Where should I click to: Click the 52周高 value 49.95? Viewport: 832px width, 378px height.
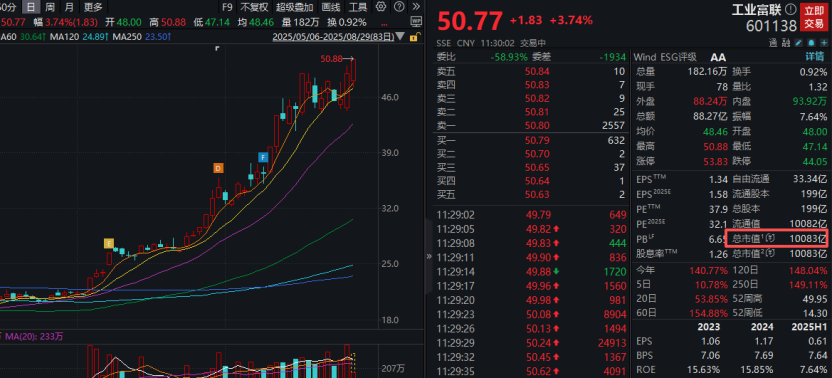pos(814,298)
